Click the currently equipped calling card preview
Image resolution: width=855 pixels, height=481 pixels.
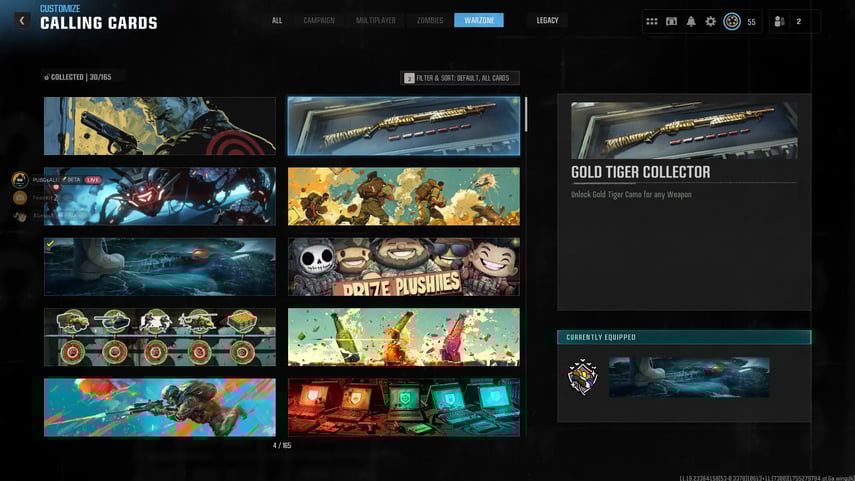click(x=689, y=377)
